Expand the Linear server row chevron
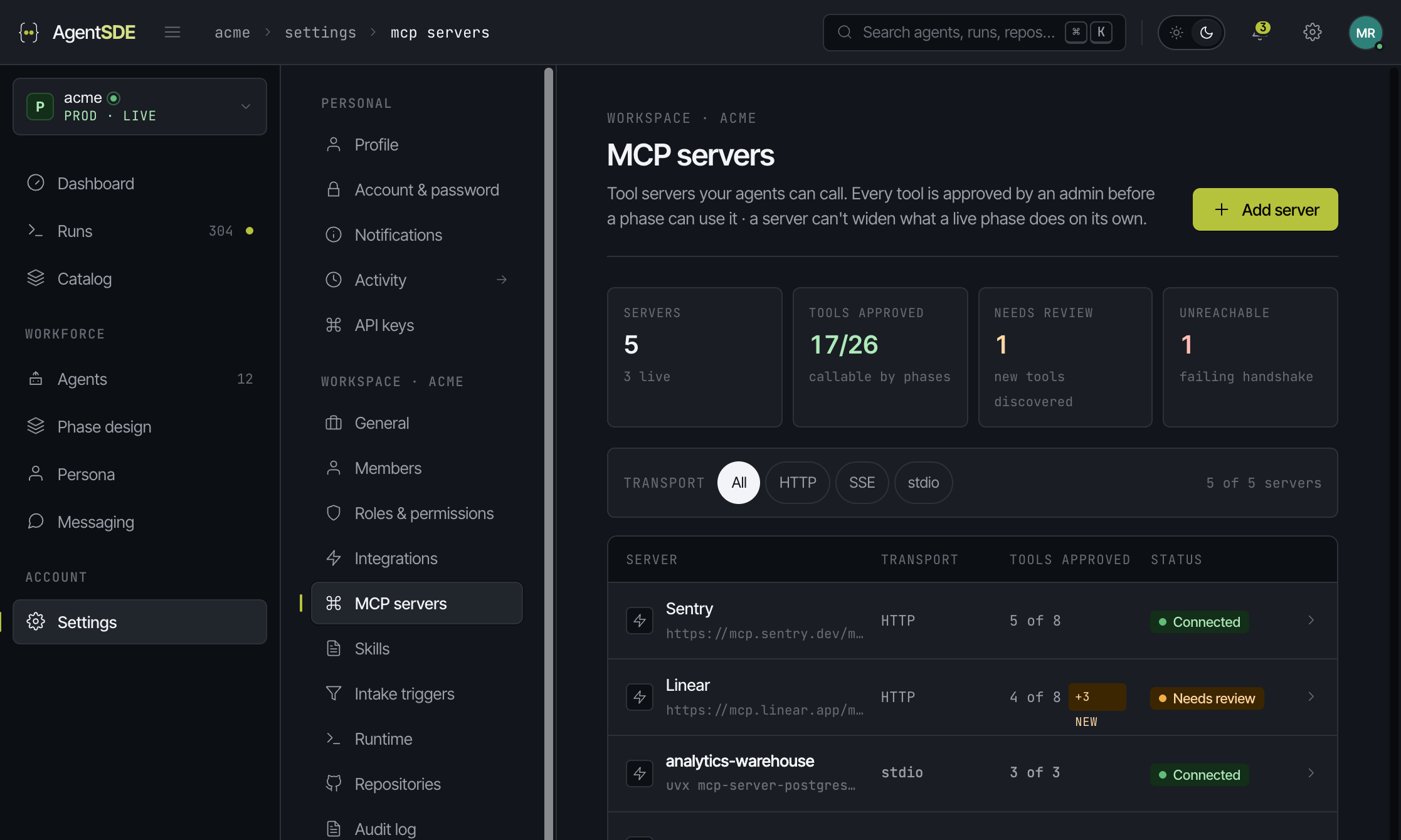The width and height of the screenshot is (1401, 840). 1311,697
